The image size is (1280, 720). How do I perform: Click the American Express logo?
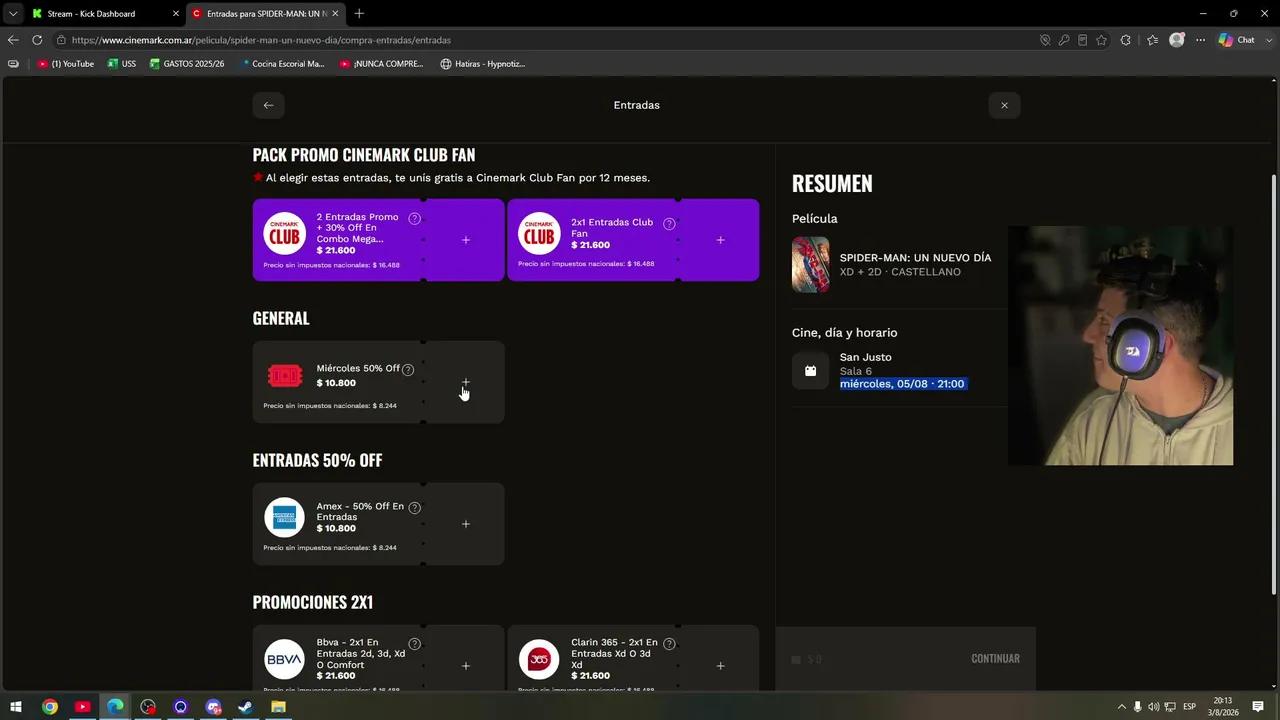(284, 518)
